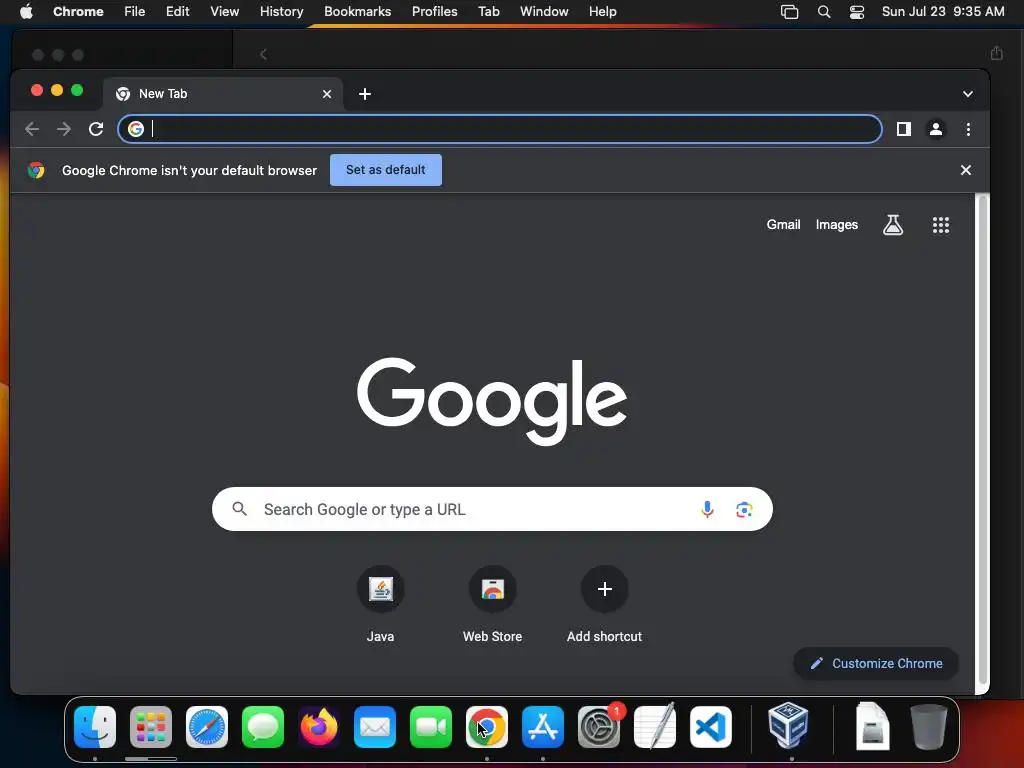Image resolution: width=1024 pixels, height=768 pixels.
Task: Click the Customize Chrome button
Action: (x=876, y=664)
